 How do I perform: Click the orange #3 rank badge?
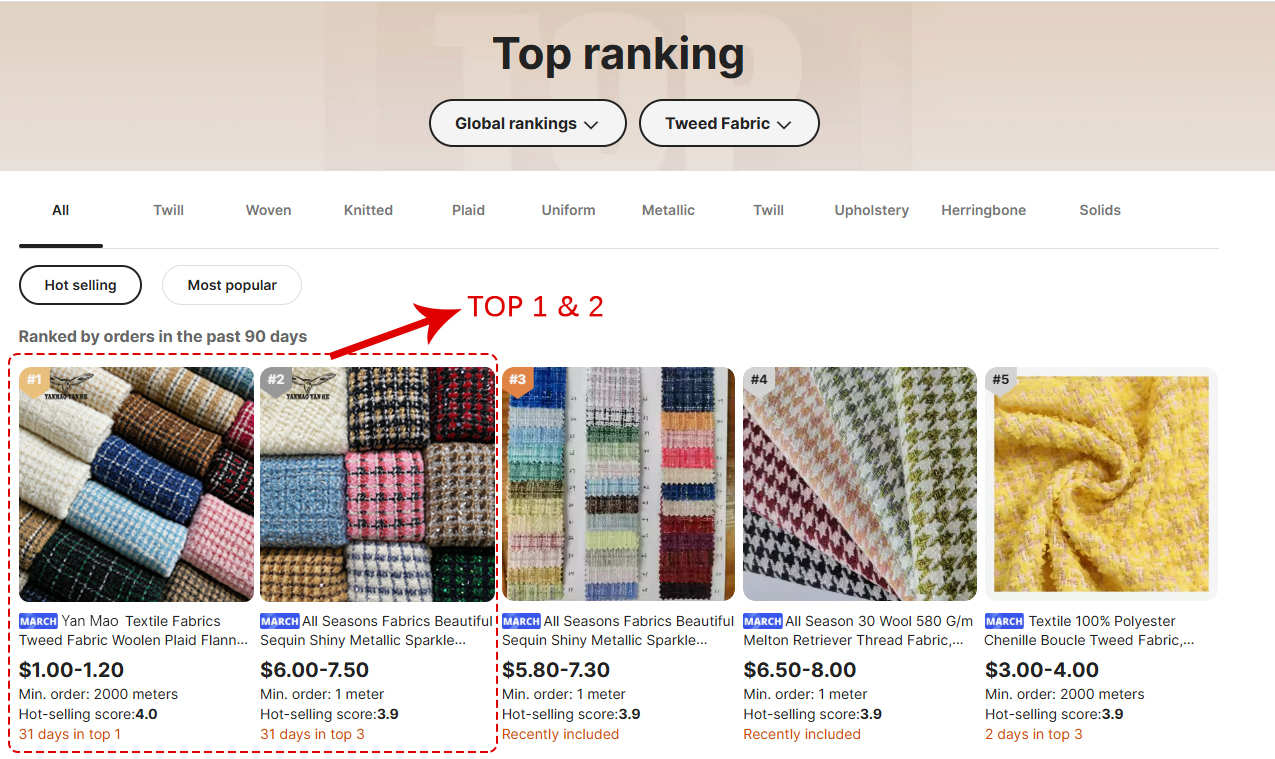pyautogui.click(x=517, y=380)
